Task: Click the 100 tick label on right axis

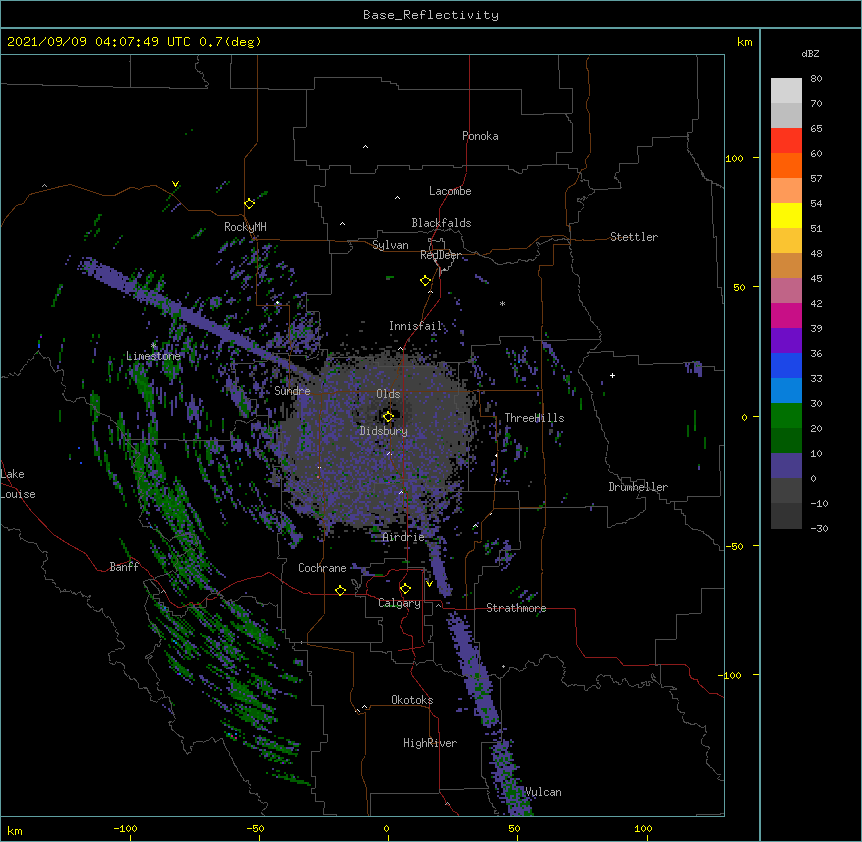Action: coord(734,158)
